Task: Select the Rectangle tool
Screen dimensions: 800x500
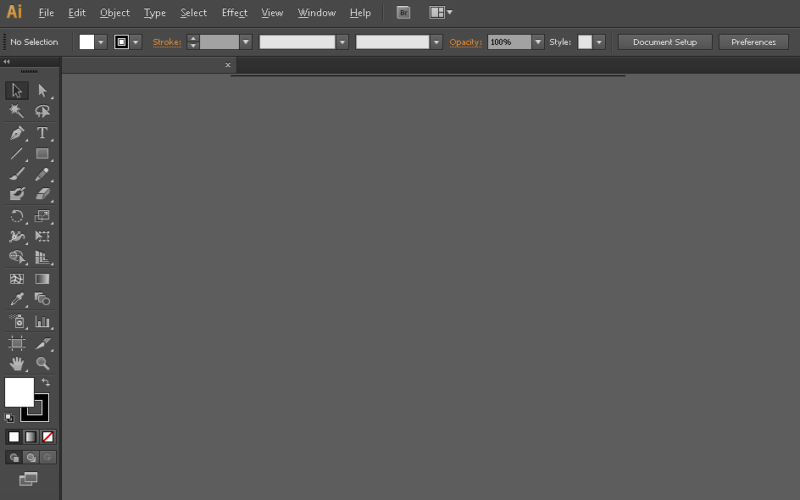Action: (42, 153)
